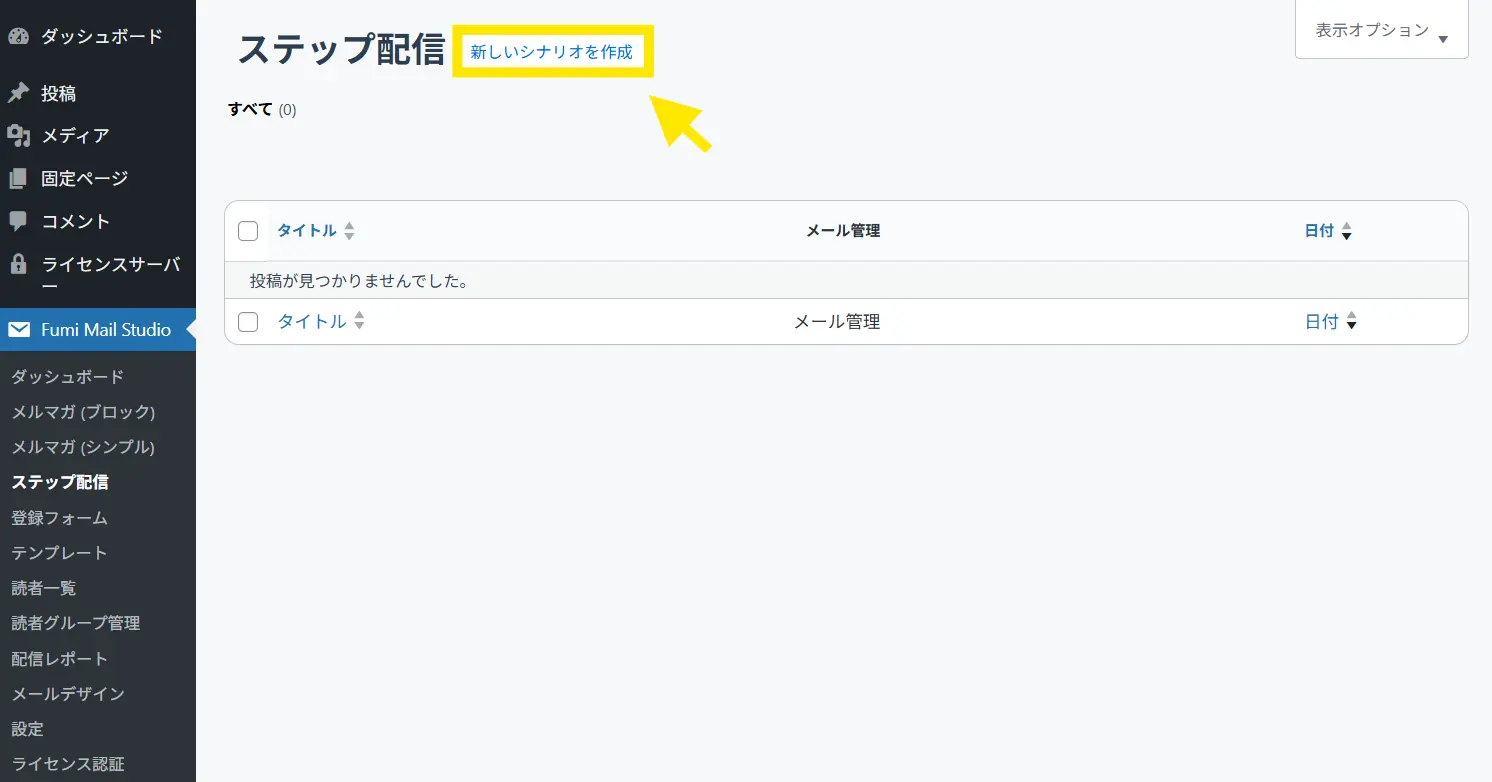The image size is (1492, 782).
Task: Open 読者グループ管理 in the sidebar
Action: (75, 623)
